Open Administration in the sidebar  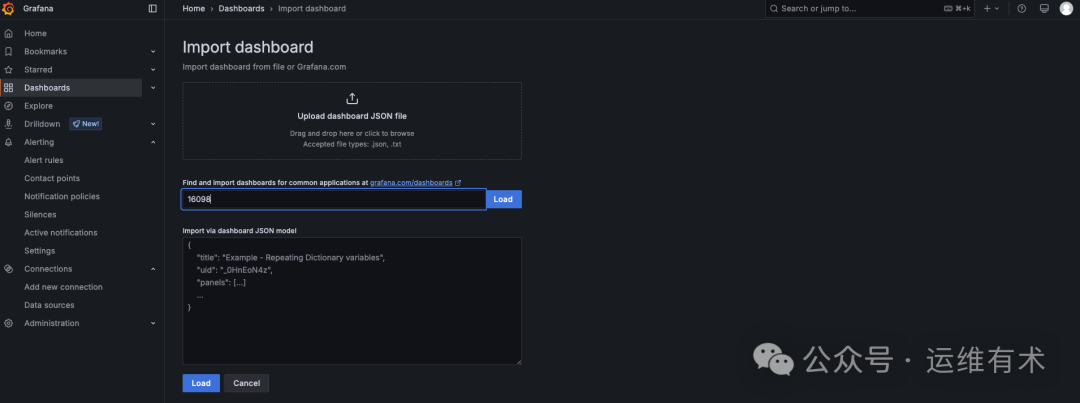pos(52,323)
